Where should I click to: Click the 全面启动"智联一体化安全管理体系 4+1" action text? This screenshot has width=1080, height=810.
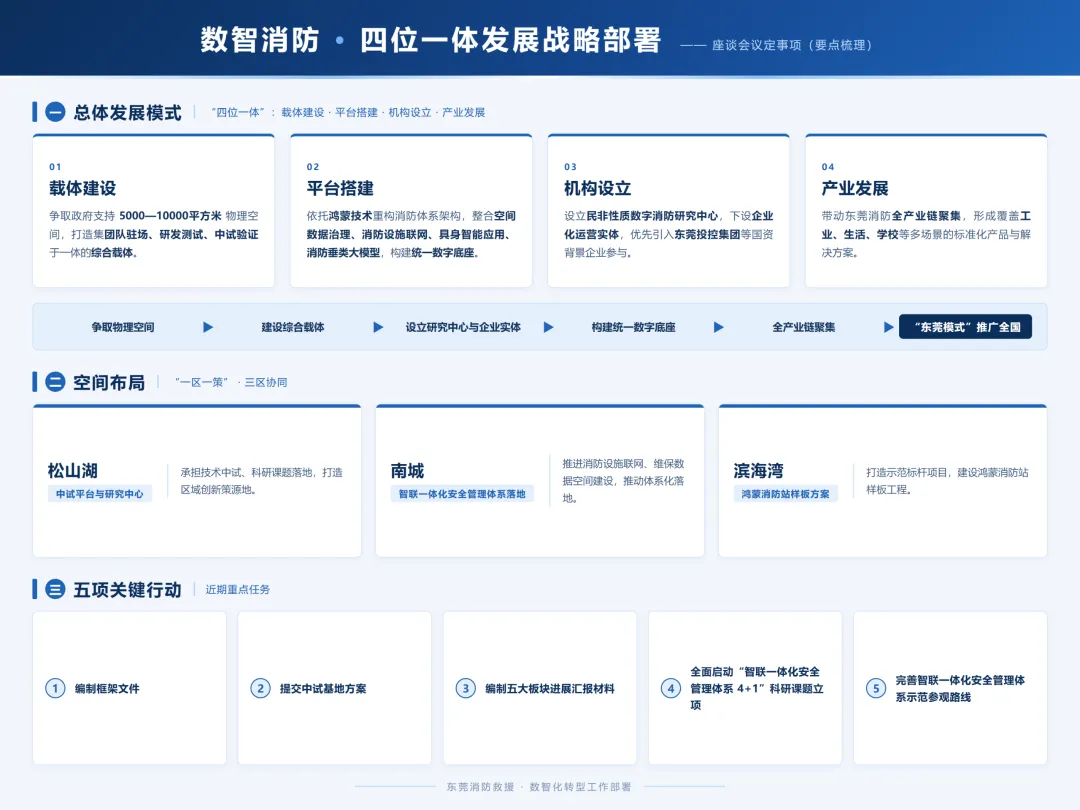point(757,688)
